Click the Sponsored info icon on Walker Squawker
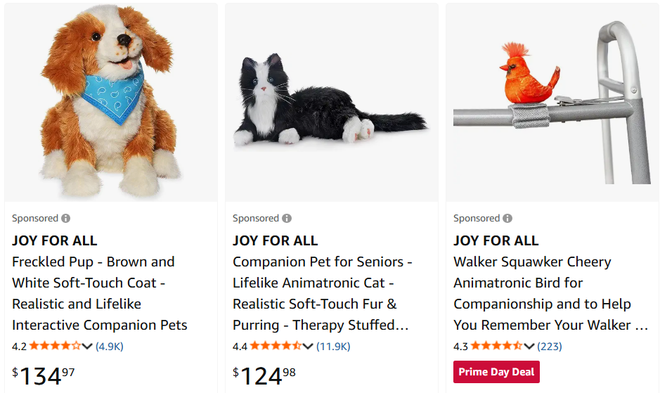The width and height of the screenshot is (660, 393). click(x=508, y=218)
